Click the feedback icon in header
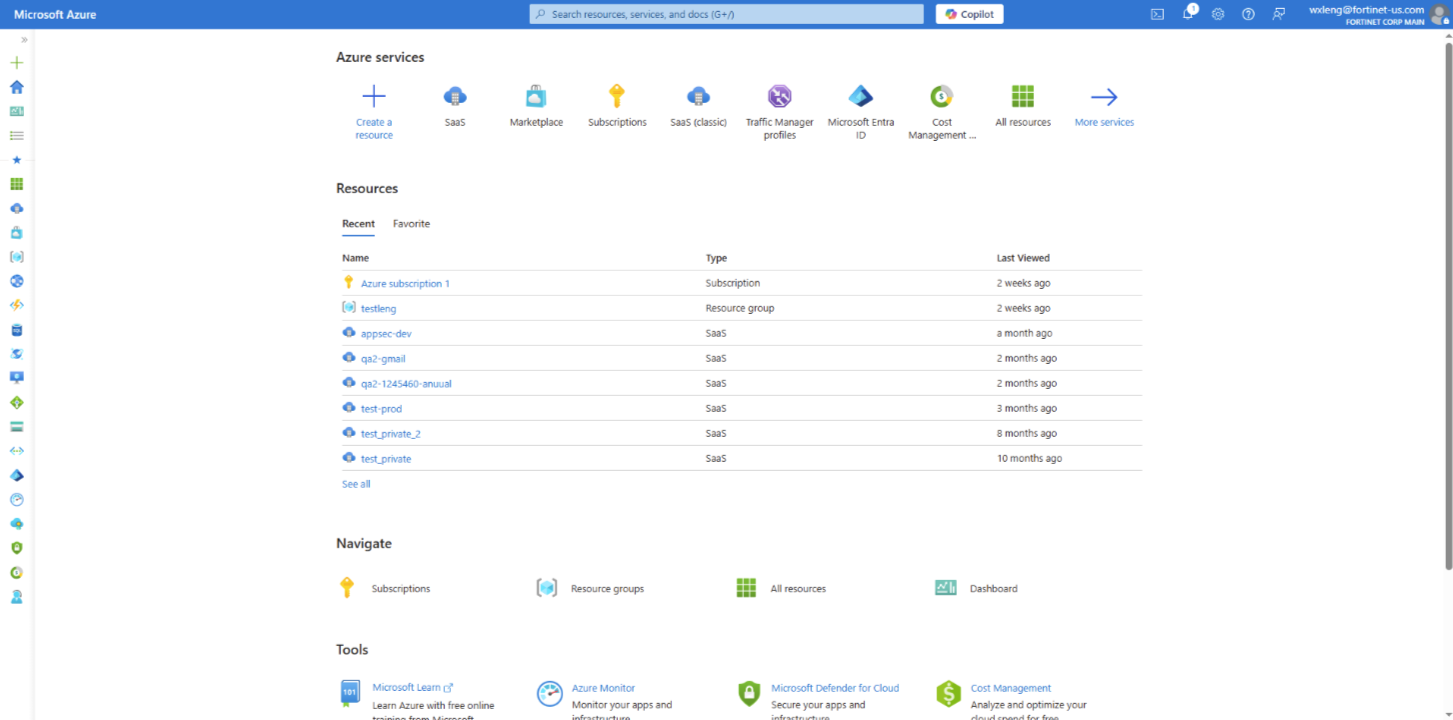The image size is (1453, 720). (x=1278, y=14)
